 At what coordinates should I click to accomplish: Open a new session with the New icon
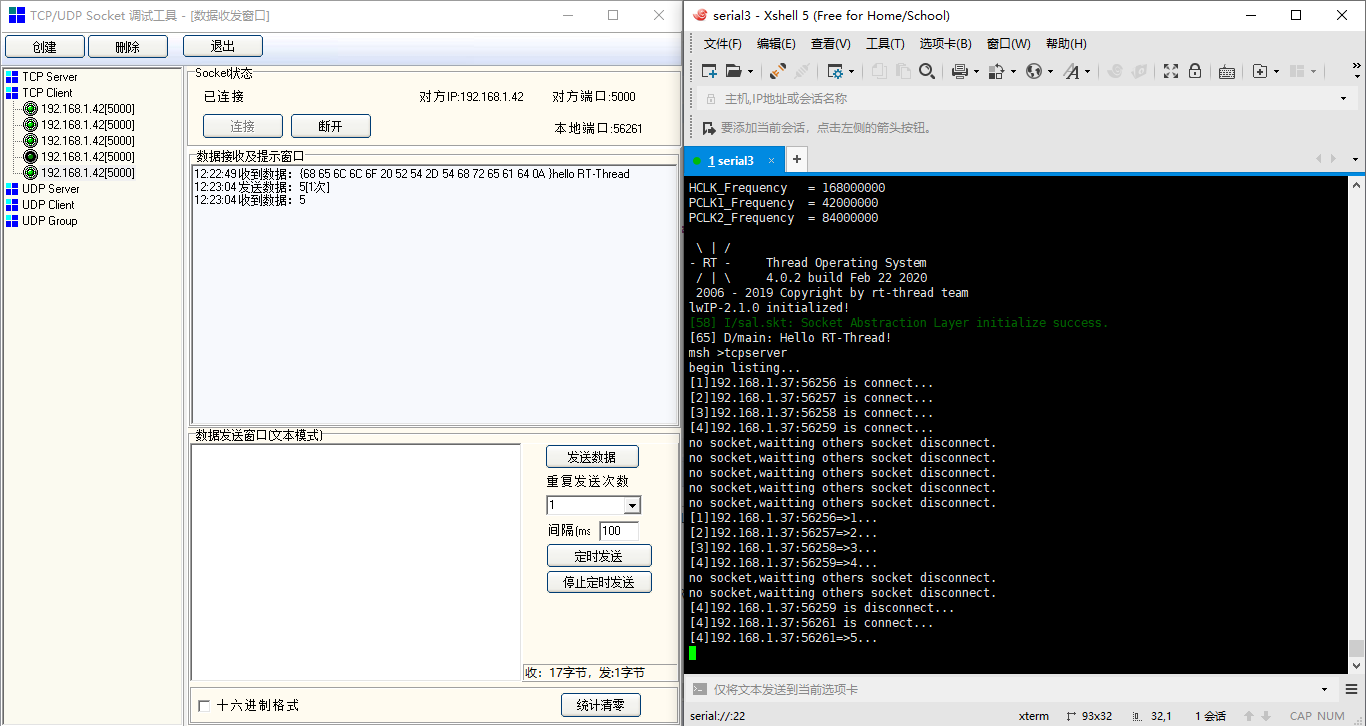pyautogui.click(x=710, y=71)
